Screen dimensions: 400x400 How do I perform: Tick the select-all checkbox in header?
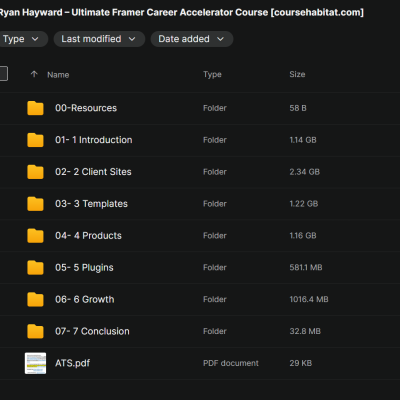3,74
